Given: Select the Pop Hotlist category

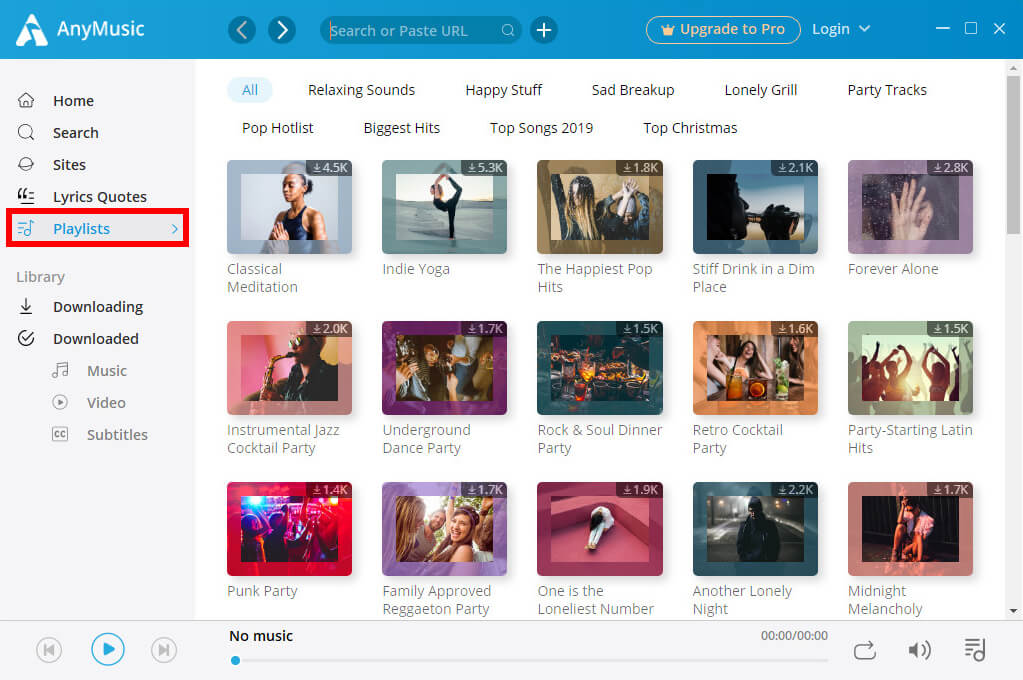Looking at the screenshot, I should pos(278,128).
